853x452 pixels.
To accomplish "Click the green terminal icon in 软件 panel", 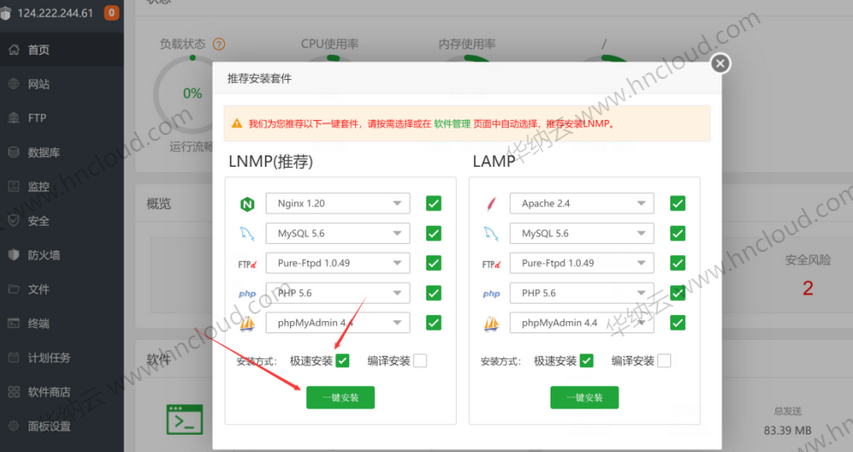I will pyautogui.click(x=184, y=419).
